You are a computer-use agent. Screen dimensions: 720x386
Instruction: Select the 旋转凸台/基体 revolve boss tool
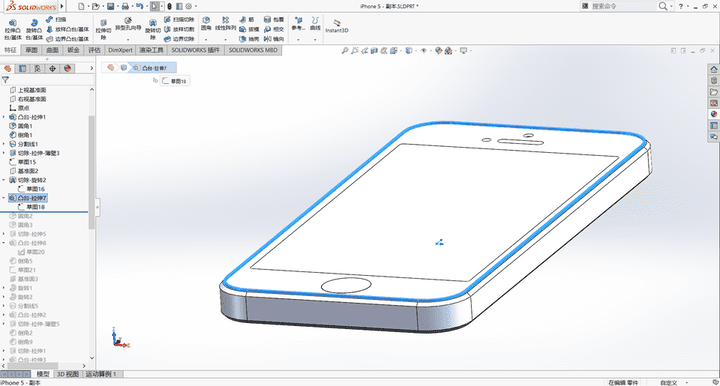pos(34,30)
